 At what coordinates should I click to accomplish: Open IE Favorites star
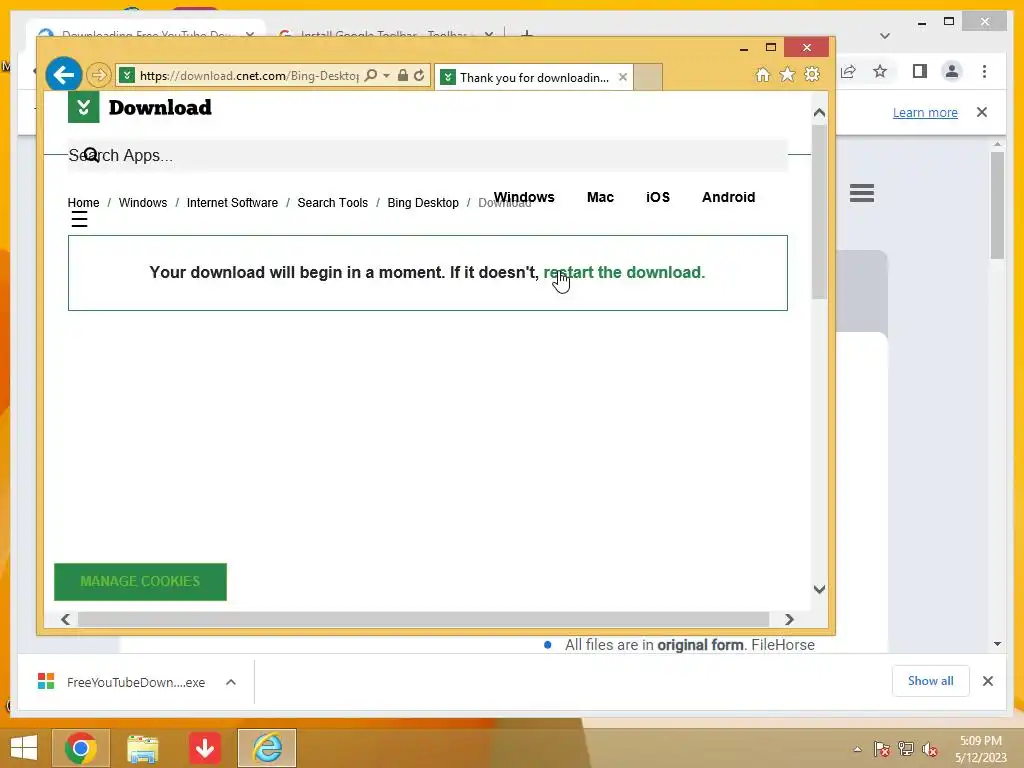point(787,74)
